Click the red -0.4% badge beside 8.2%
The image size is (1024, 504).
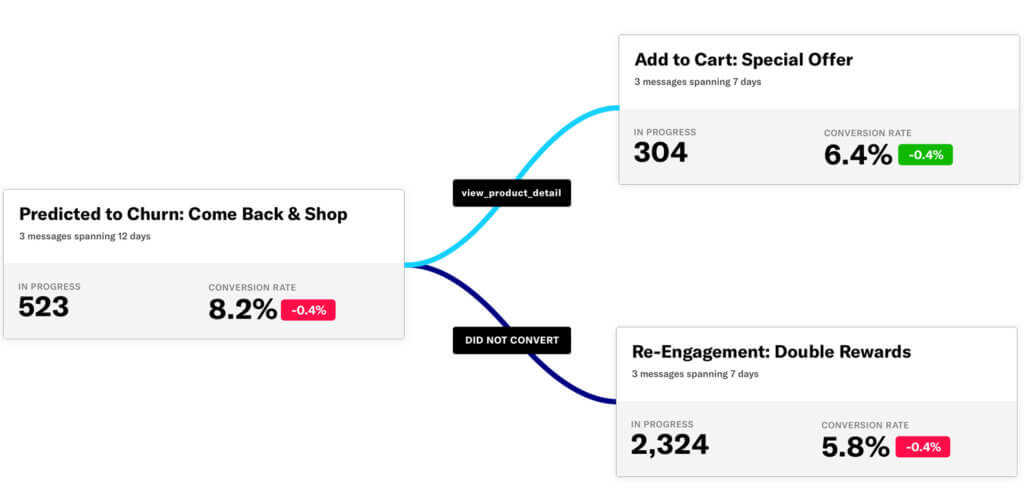(x=308, y=310)
